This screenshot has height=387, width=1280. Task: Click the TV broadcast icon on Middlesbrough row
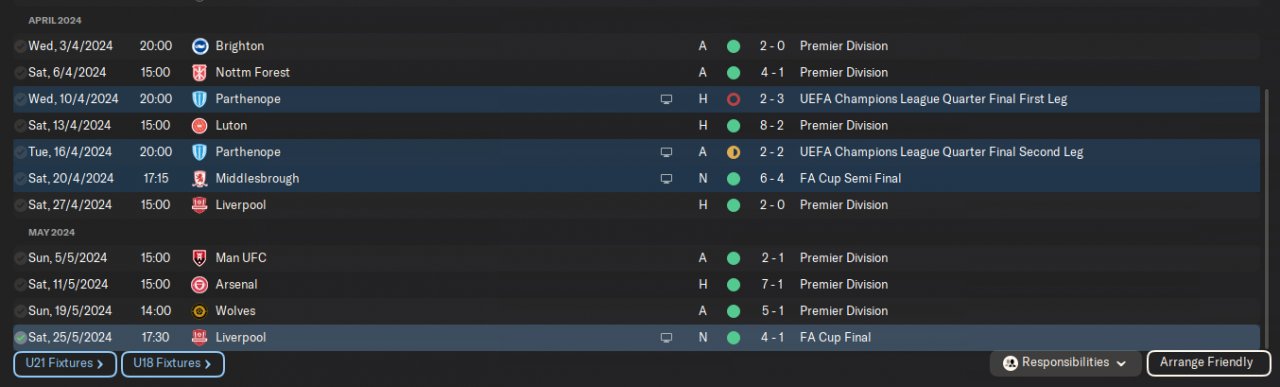tap(667, 179)
